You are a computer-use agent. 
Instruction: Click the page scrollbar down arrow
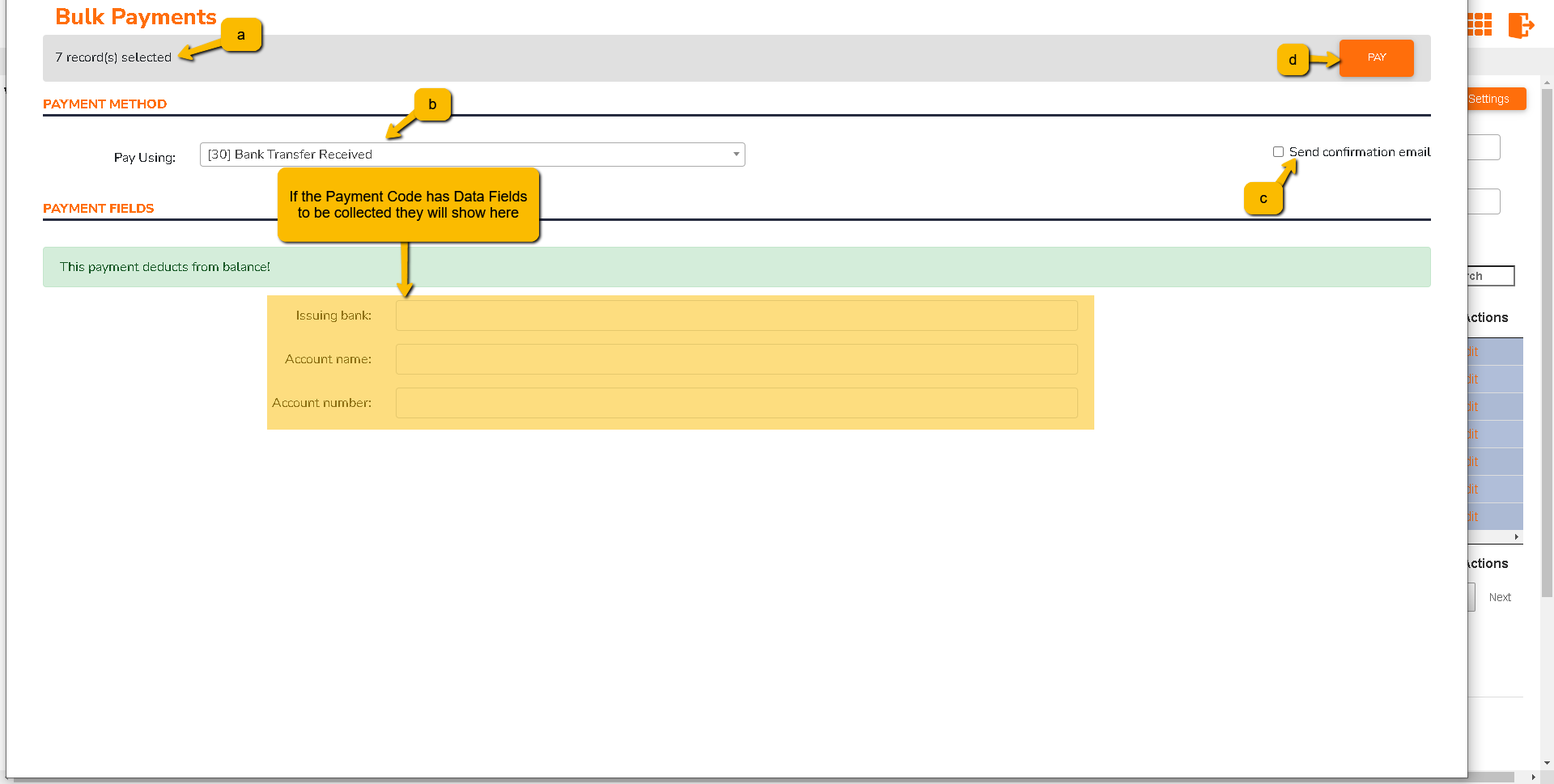(1547, 762)
